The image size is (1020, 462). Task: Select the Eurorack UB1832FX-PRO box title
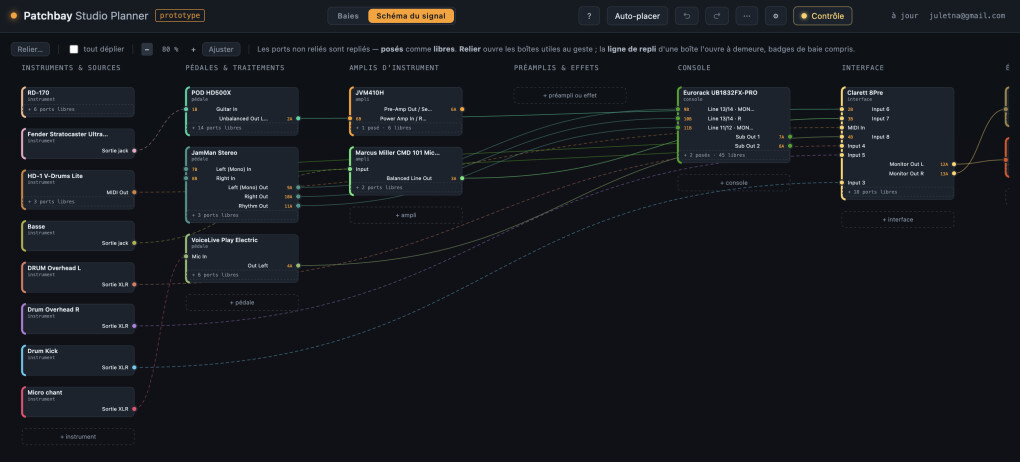(x=720, y=92)
